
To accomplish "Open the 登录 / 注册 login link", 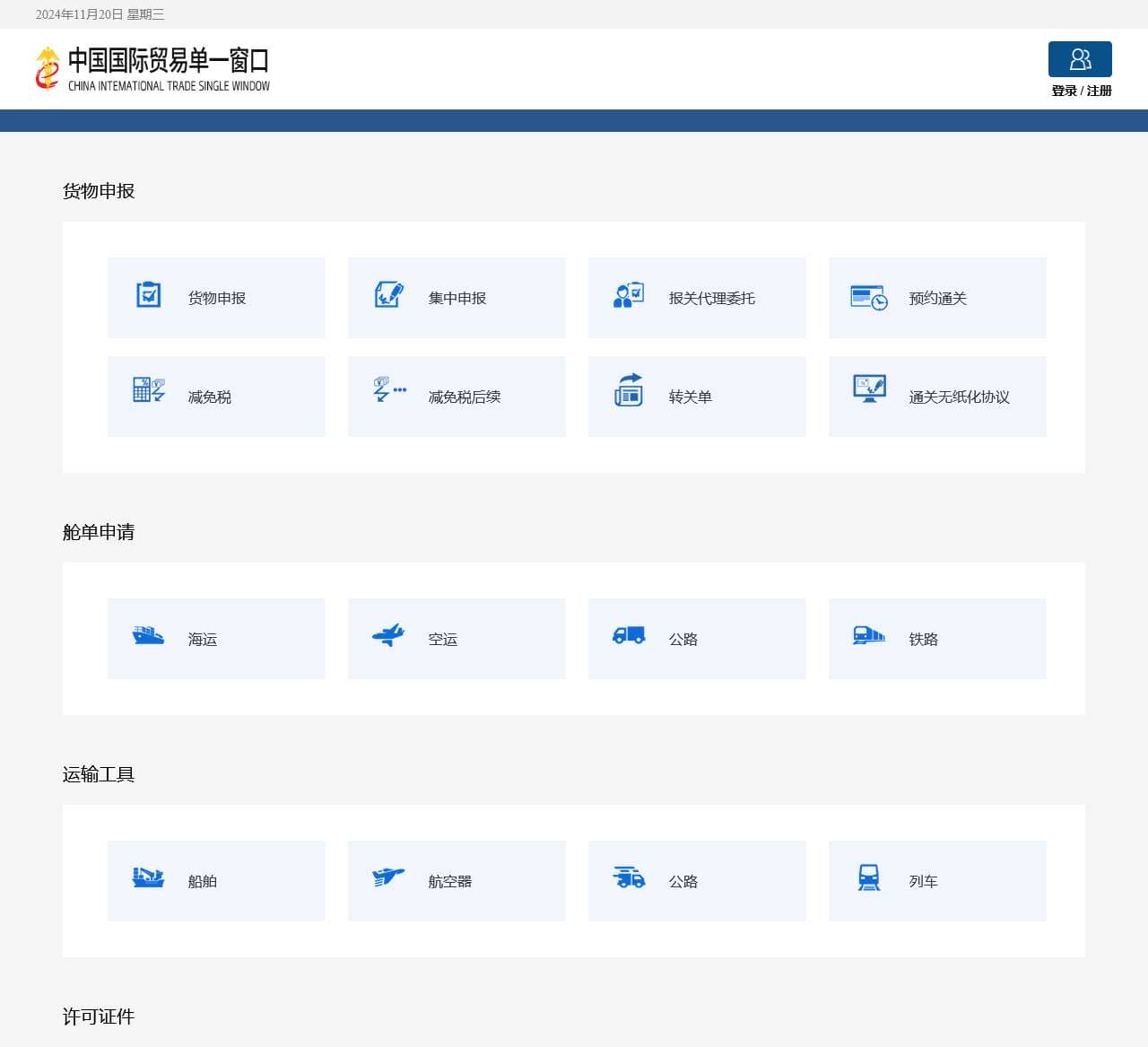I will (x=1080, y=91).
